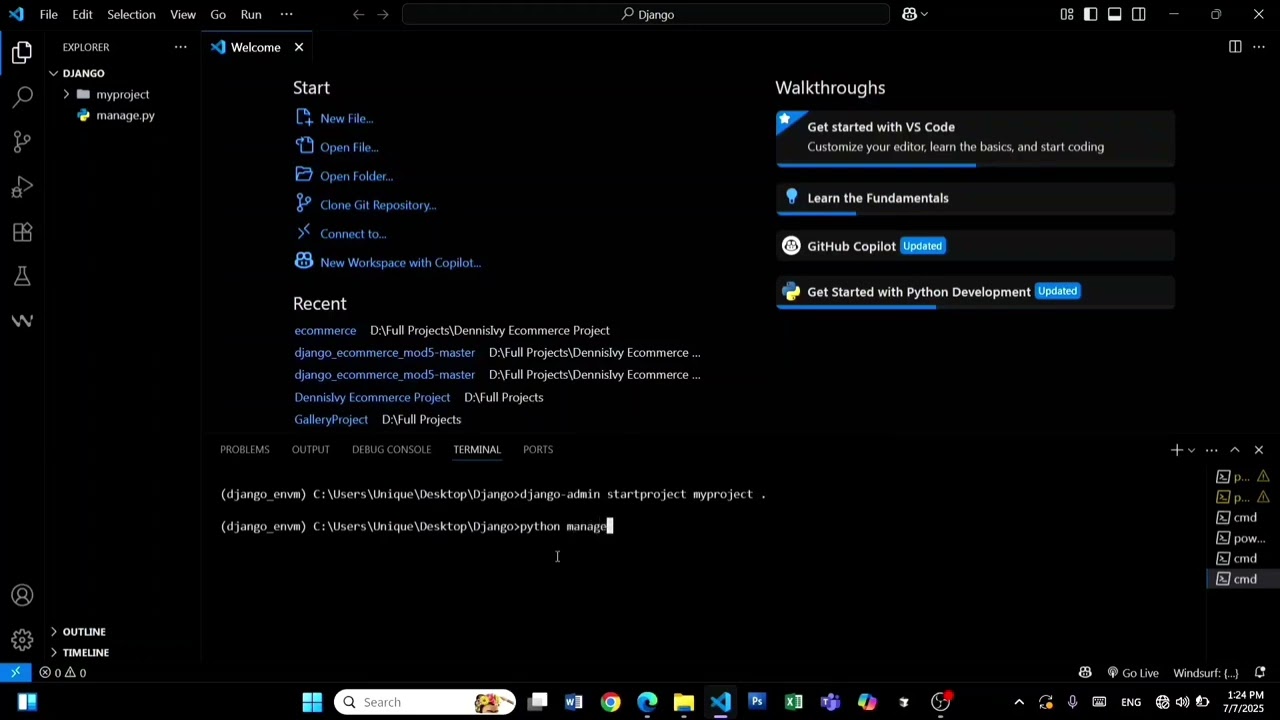Open recent project ecommerce
The width and height of the screenshot is (1280, 720).
(325, 331)
